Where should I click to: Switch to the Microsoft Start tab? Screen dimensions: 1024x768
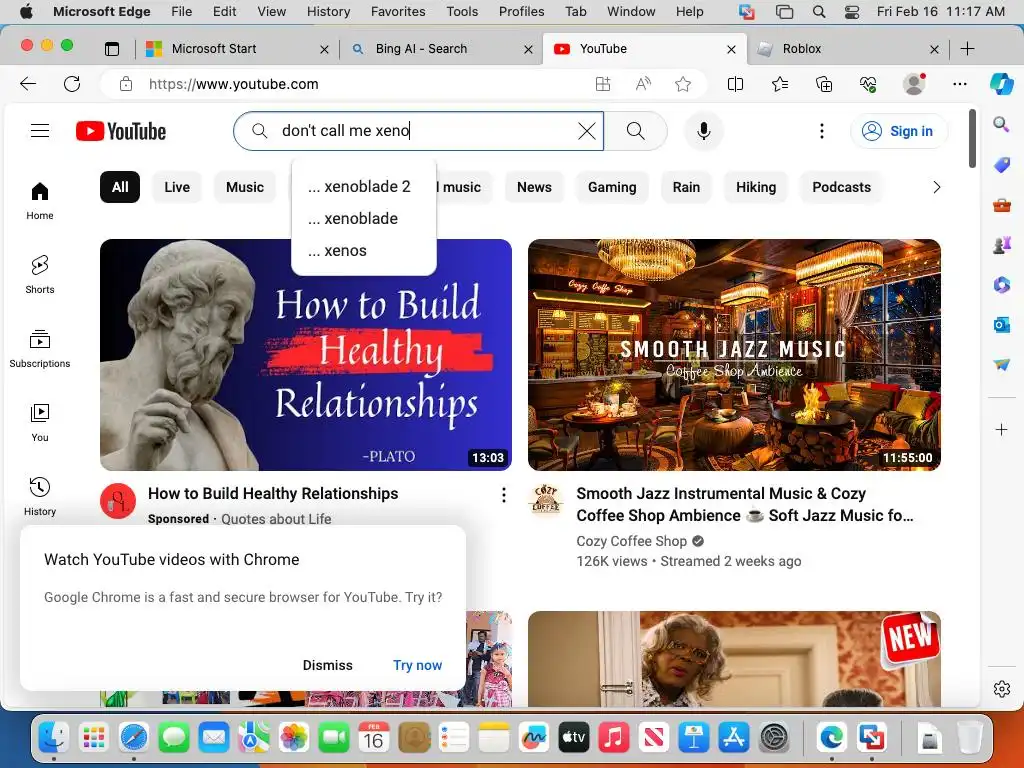237,49
